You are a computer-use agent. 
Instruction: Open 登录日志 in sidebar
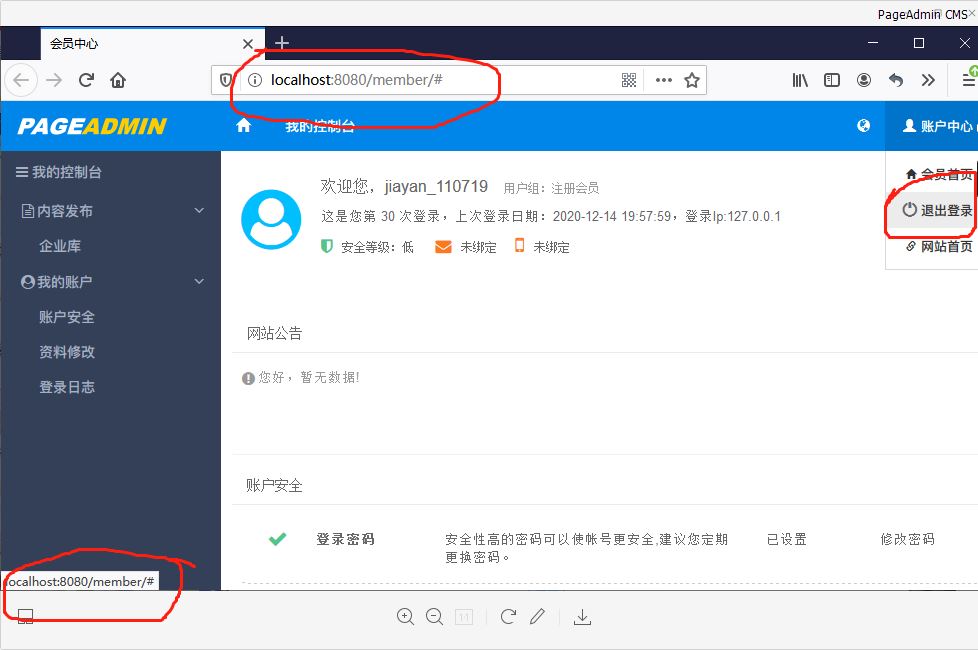[x=67, y=387]
